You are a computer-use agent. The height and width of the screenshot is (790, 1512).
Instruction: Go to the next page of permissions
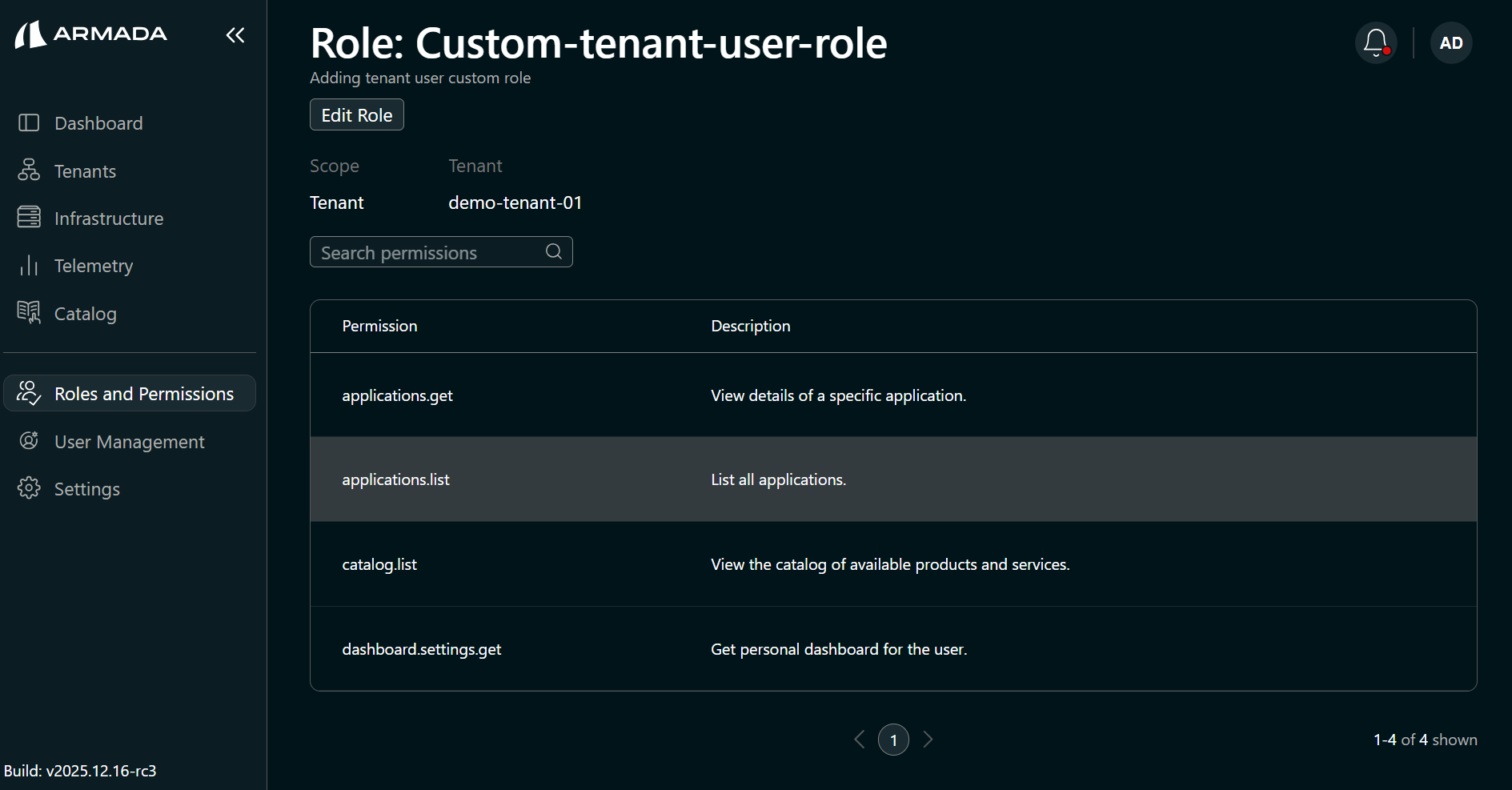click(928, 740)
